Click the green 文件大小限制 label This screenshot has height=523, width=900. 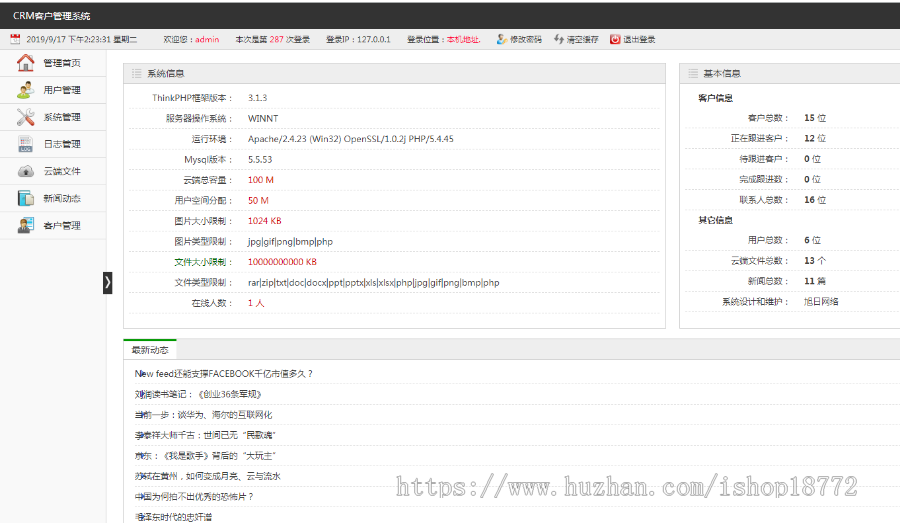[203, 262]
